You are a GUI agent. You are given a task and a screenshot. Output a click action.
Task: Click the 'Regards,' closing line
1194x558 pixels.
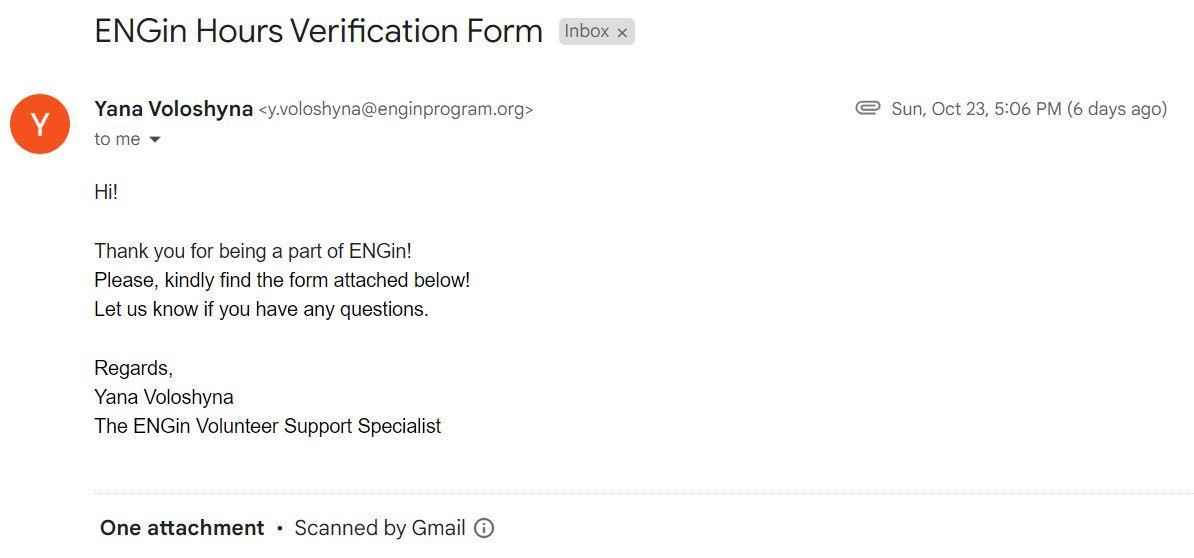pyautogui.click(x=133, y=368)
